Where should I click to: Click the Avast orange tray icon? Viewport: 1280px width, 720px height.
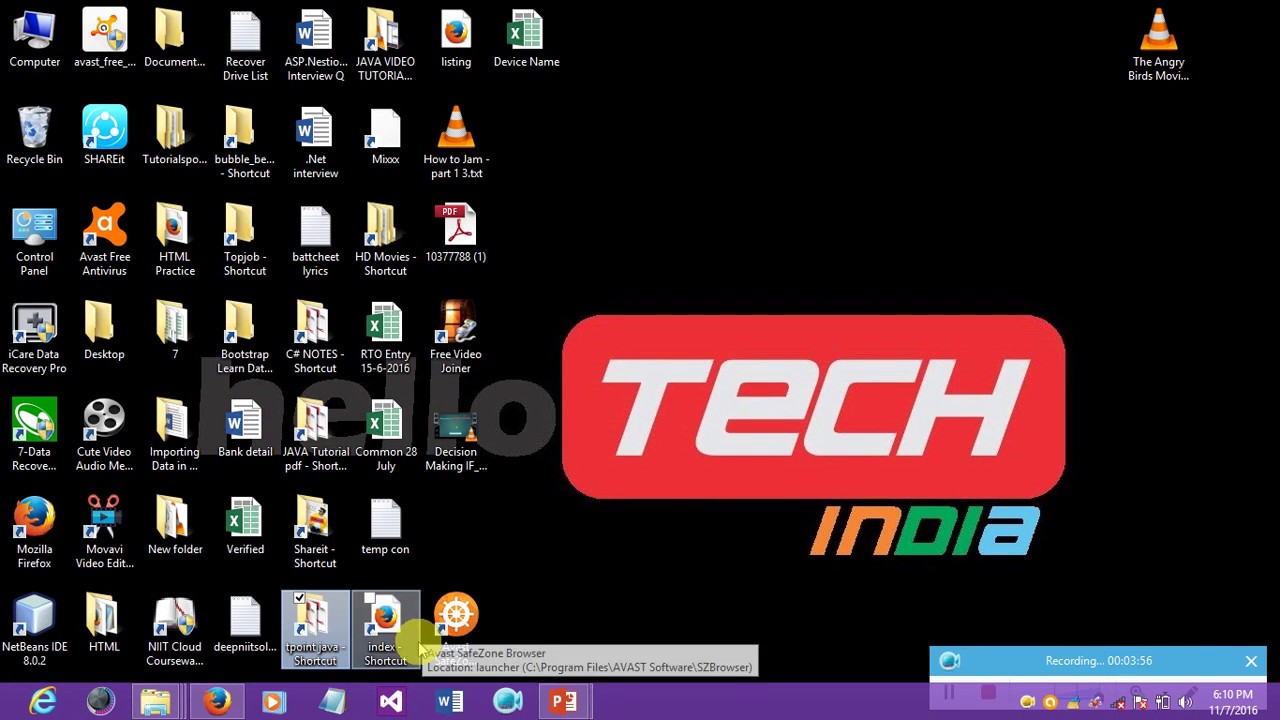click(x=1051, y=702)
